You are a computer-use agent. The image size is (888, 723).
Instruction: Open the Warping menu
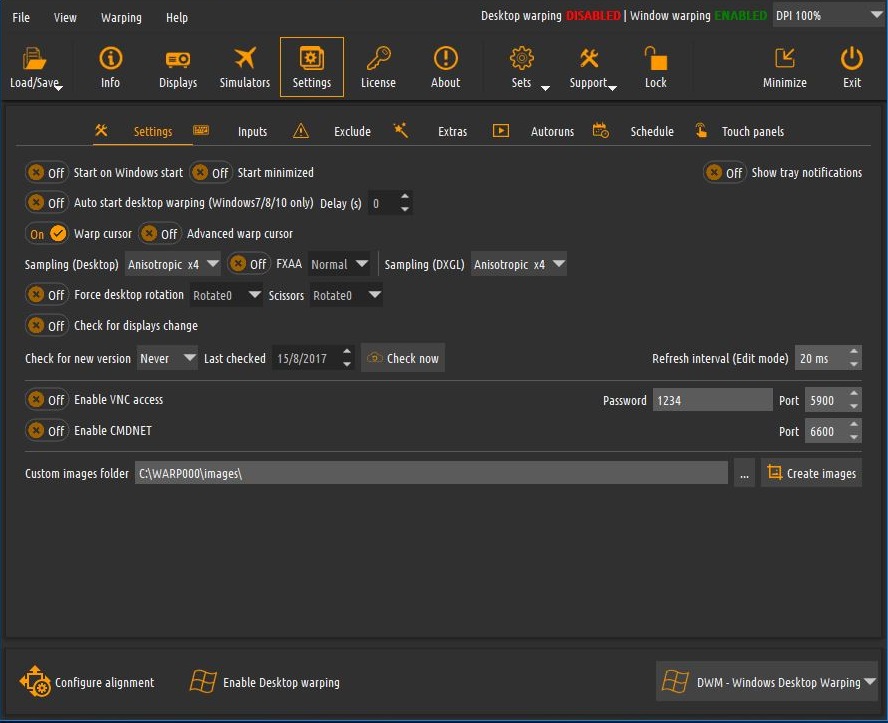[121, 18]
